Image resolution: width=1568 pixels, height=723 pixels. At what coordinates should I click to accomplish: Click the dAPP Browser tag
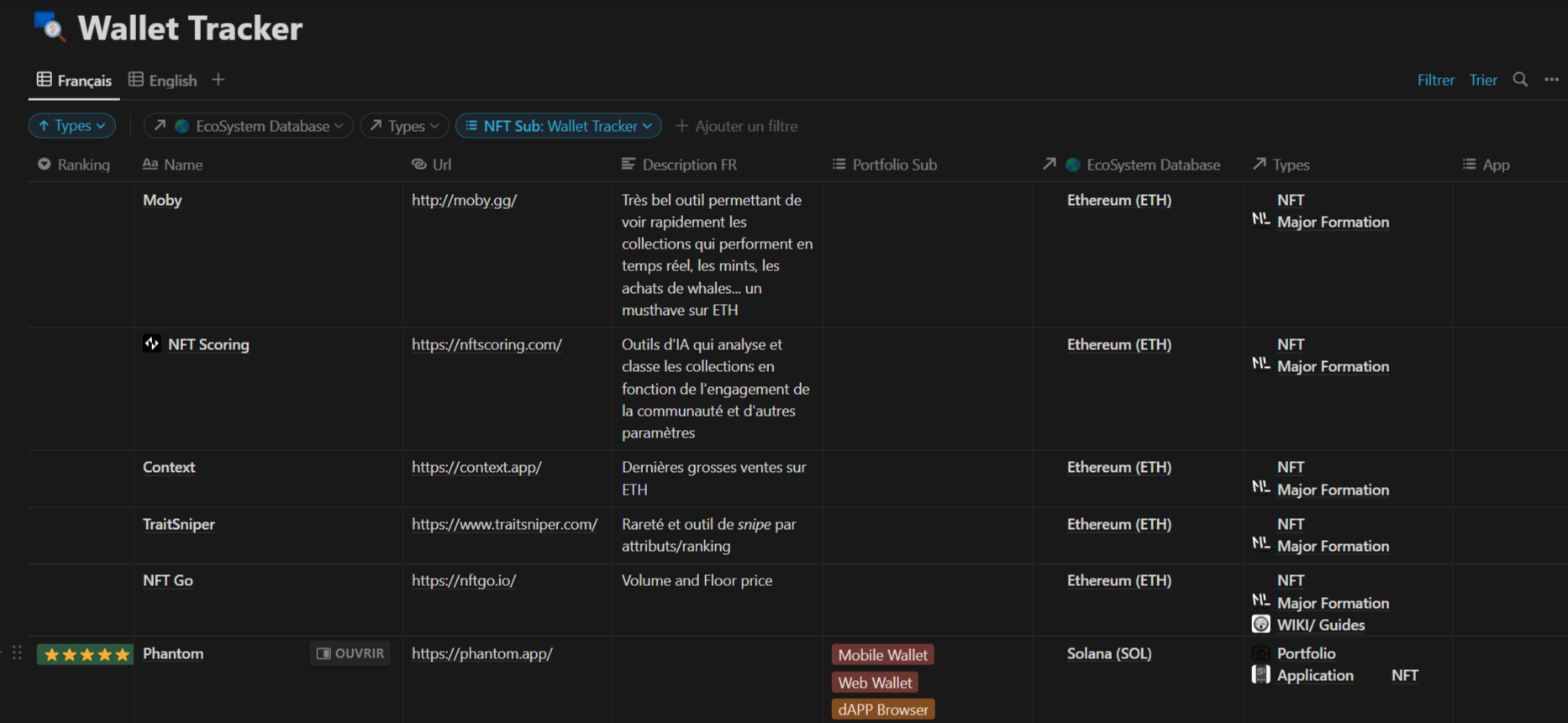click(x=883, y=710)
